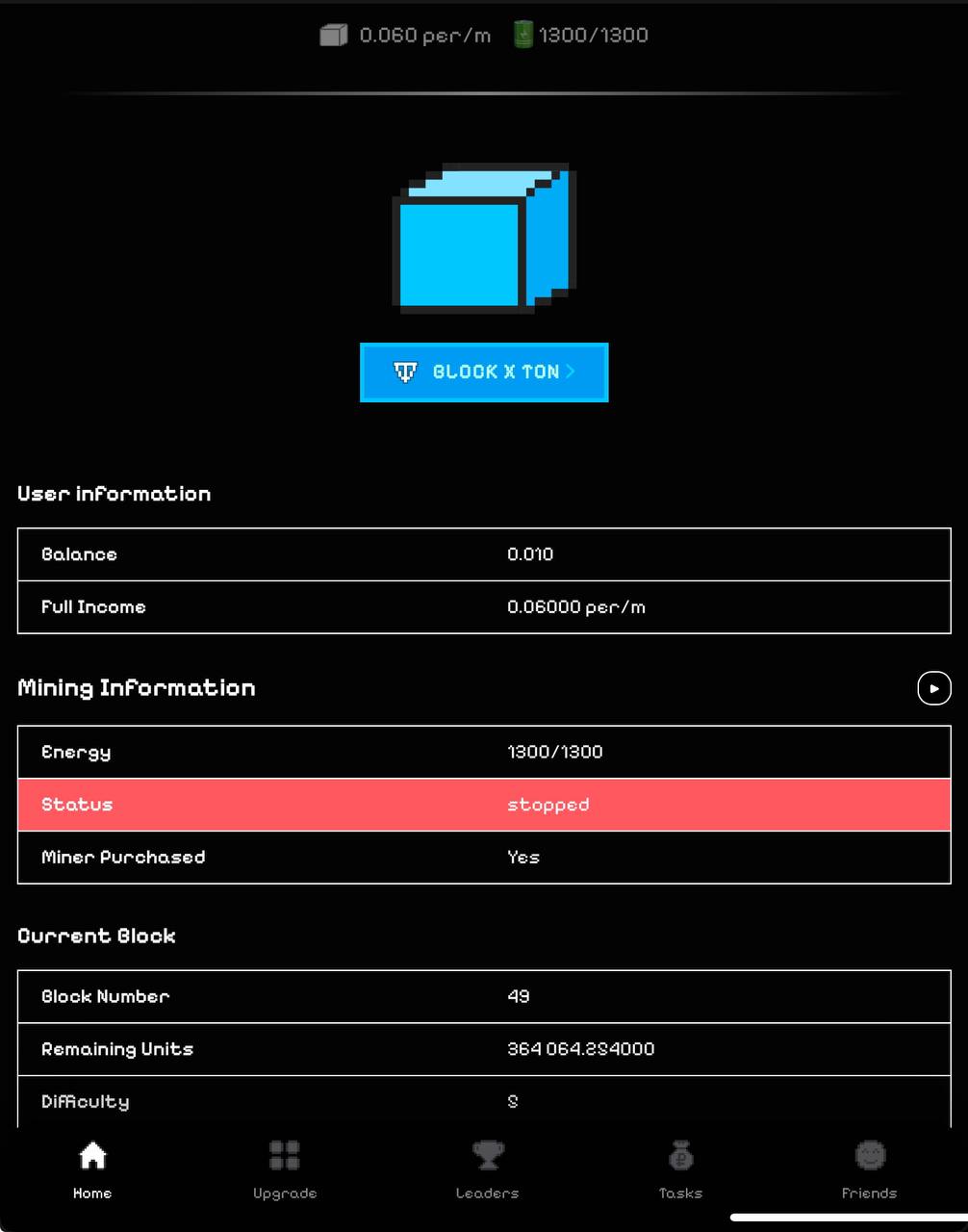Click the Energy row label
The width and height of the screenshot is (968, 1232).
click(x=76, y=753)
